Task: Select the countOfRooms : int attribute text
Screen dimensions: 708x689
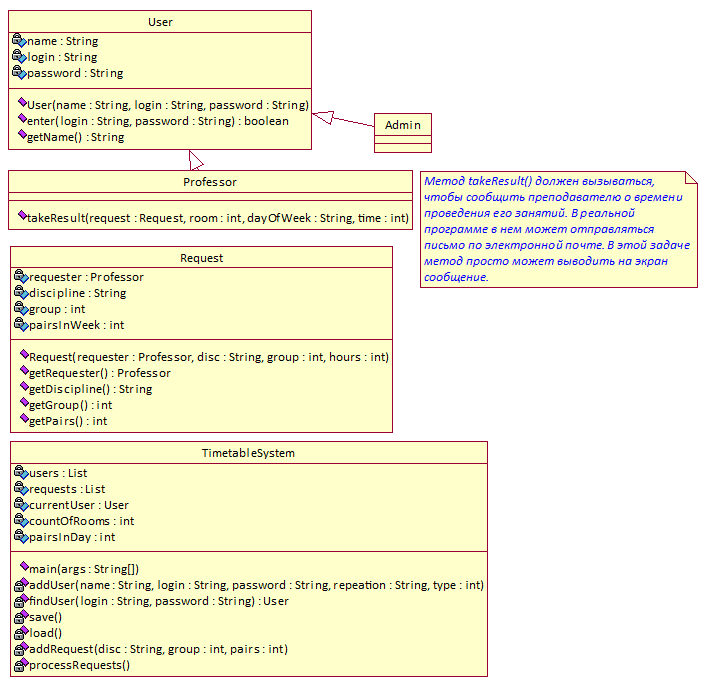Action: tap(82, 521)
